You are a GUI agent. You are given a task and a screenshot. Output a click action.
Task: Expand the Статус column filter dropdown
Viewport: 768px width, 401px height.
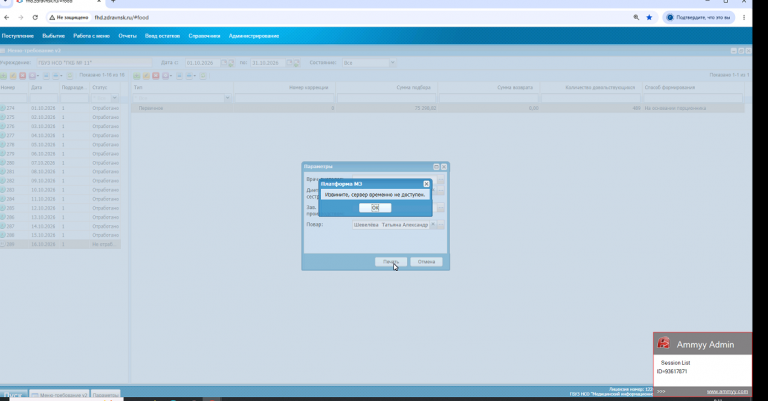pyautogui.click(x=114, y=98)
